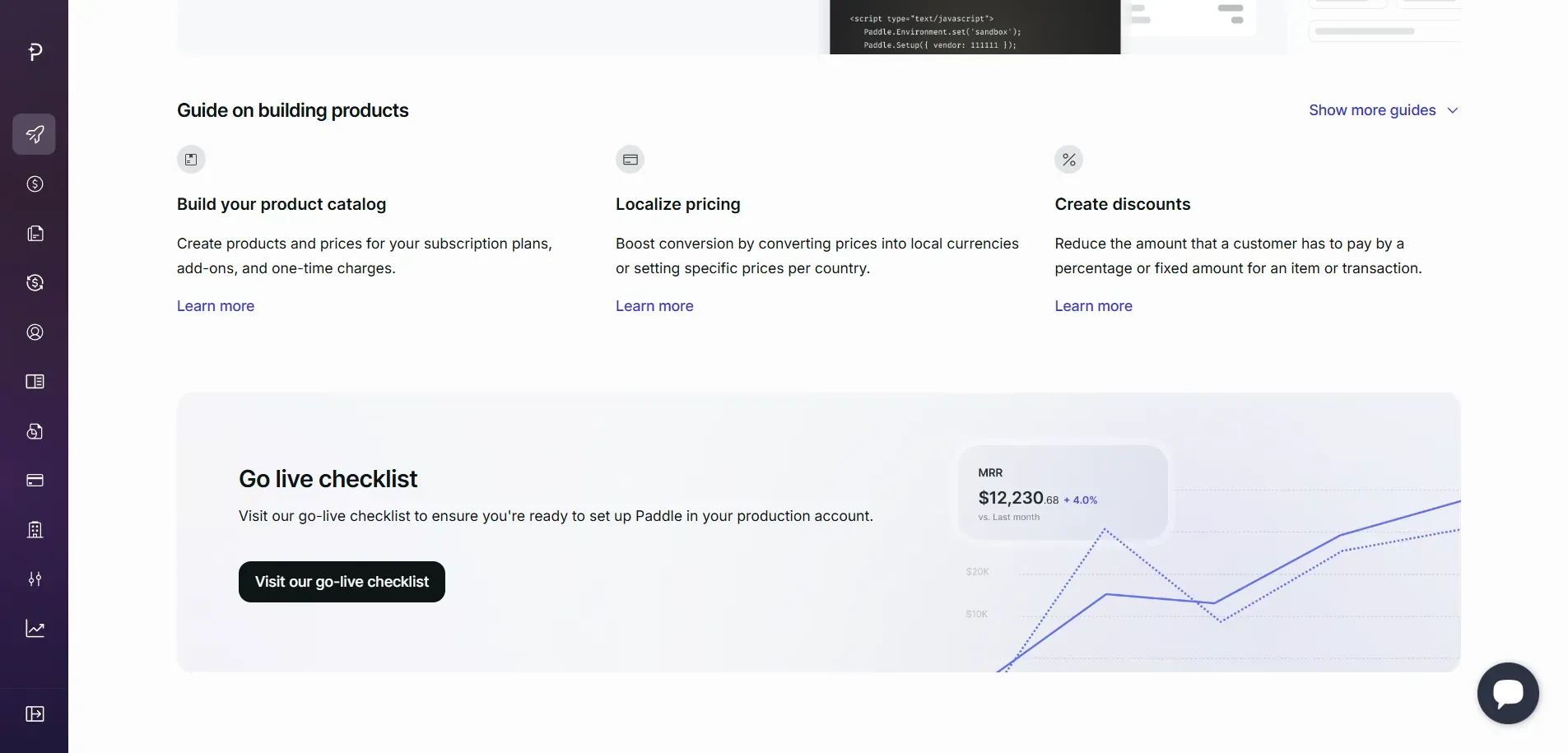Open the chat support bubble at bottom right
The height and width of the screenshot is (753, 1568).
tap(1508, 693)
